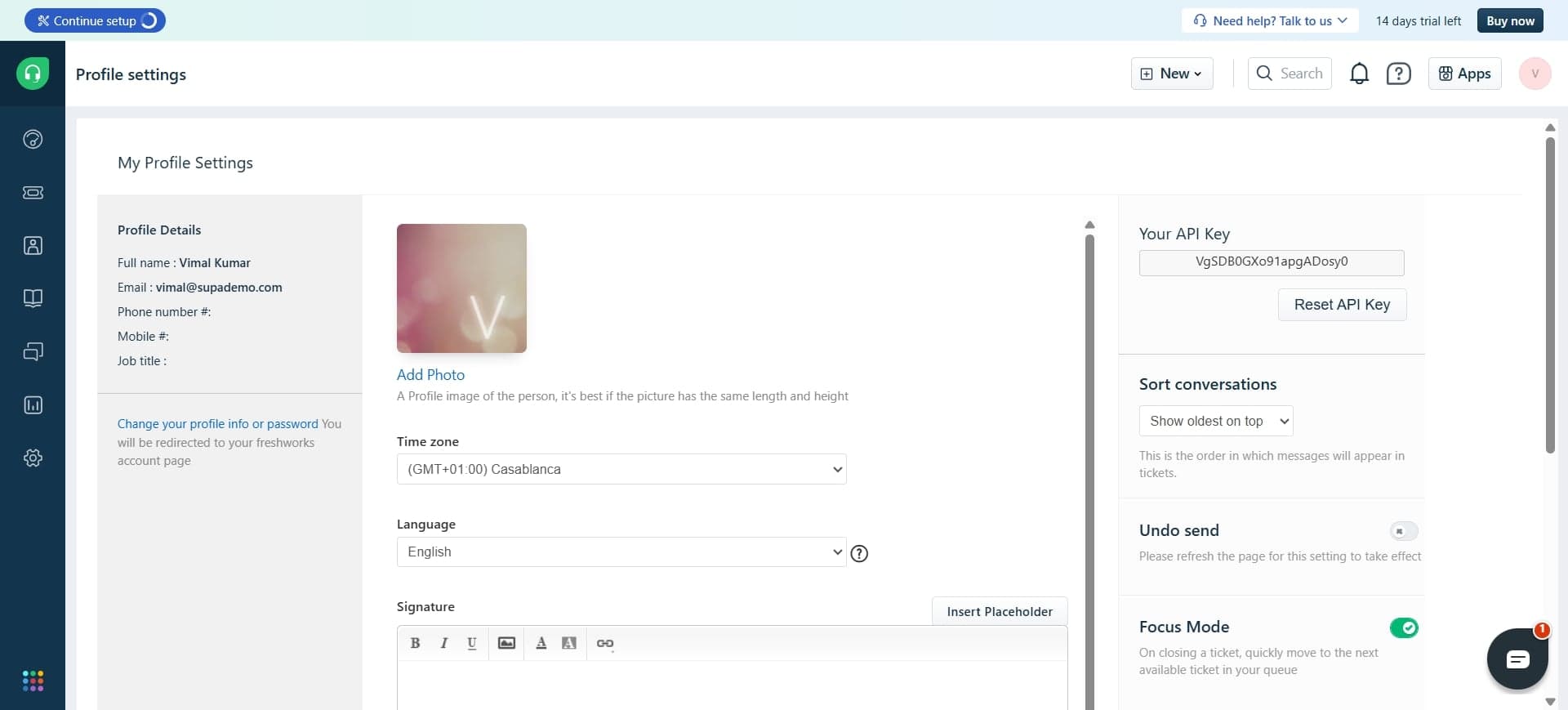Click the Profile Details heading
Screen dimensions: 1568x710
(x=159, y=230)
